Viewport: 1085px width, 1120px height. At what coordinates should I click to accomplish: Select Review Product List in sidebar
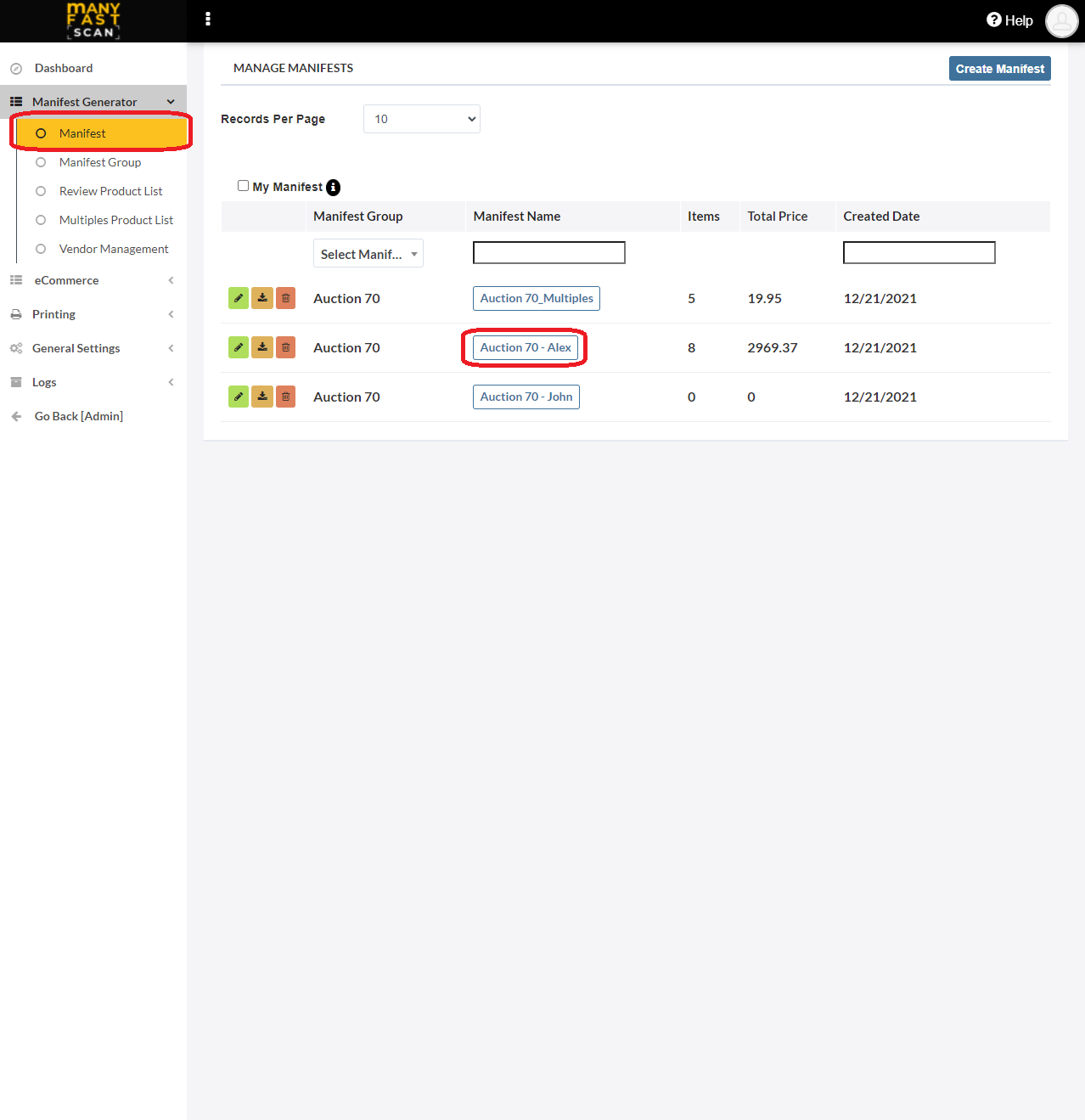(110, 191)
